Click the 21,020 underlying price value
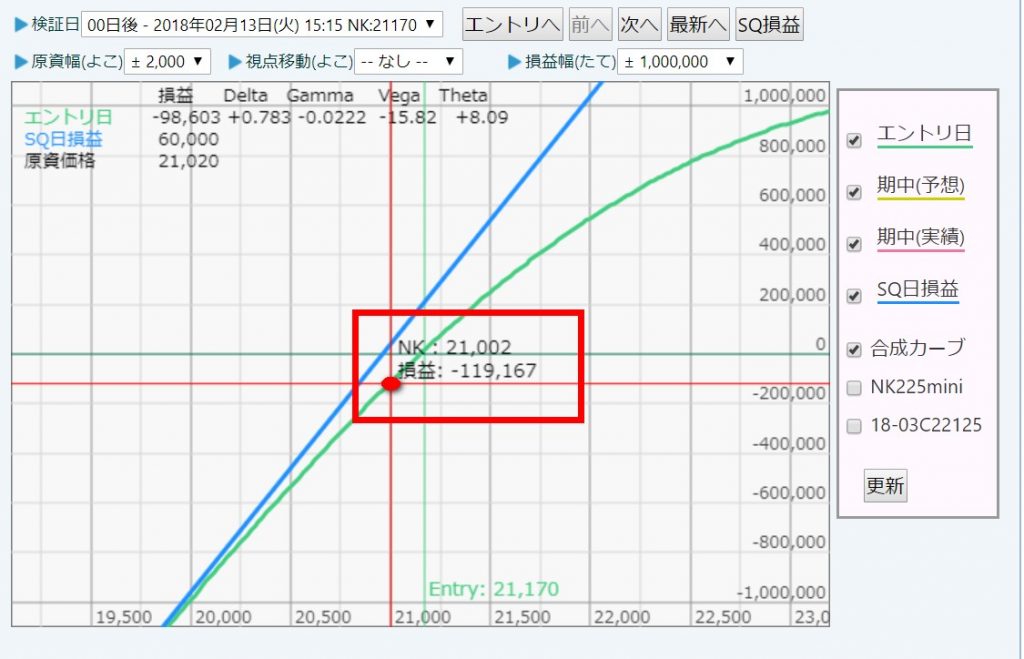 pos(189,161)
